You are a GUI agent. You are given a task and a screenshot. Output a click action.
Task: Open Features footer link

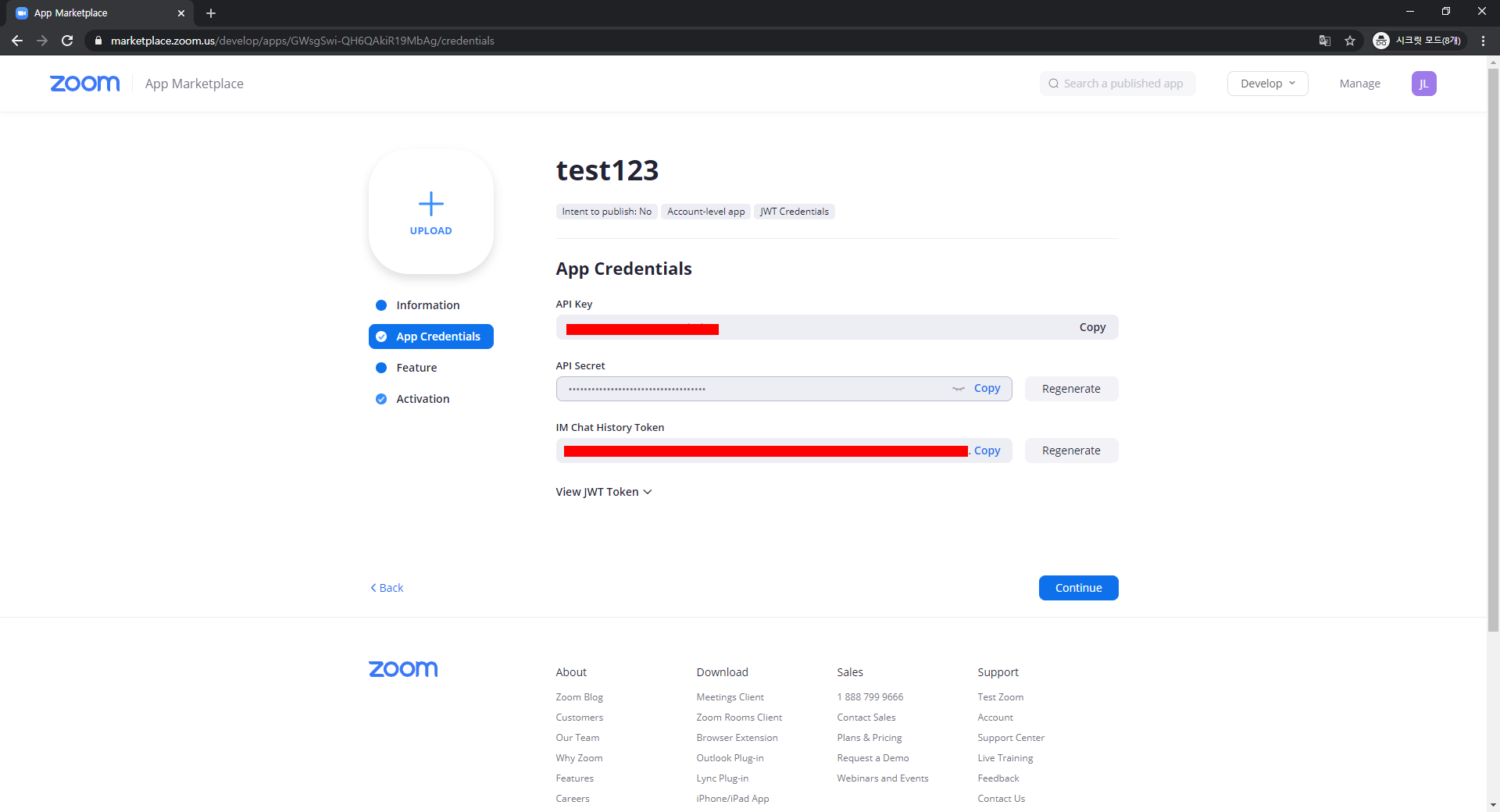(x=574, y=778)
